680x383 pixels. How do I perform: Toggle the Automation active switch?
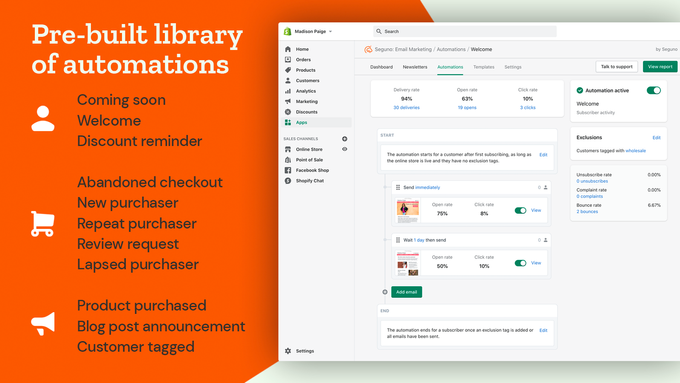(x=654, y=90)
